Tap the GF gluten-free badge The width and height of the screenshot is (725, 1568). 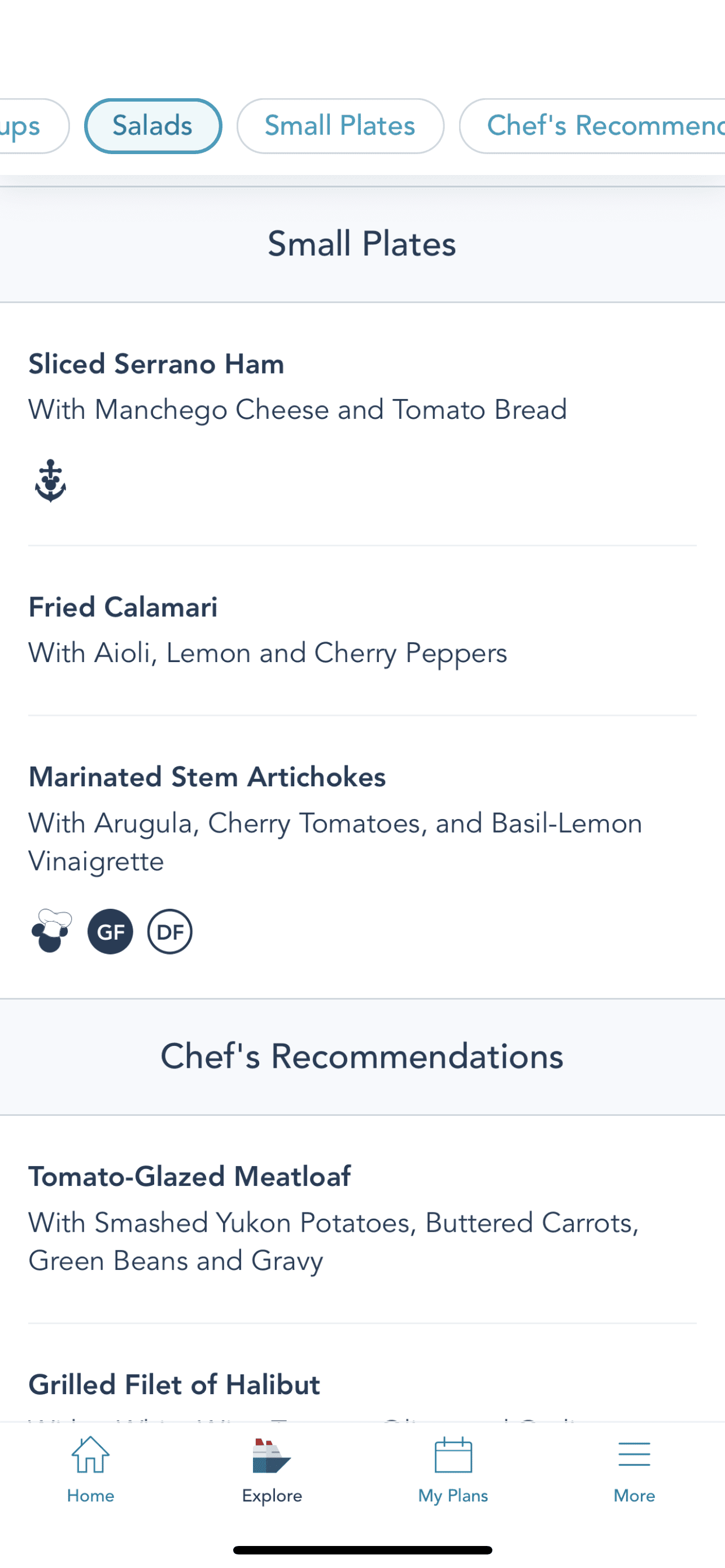[x=110, y=931]
